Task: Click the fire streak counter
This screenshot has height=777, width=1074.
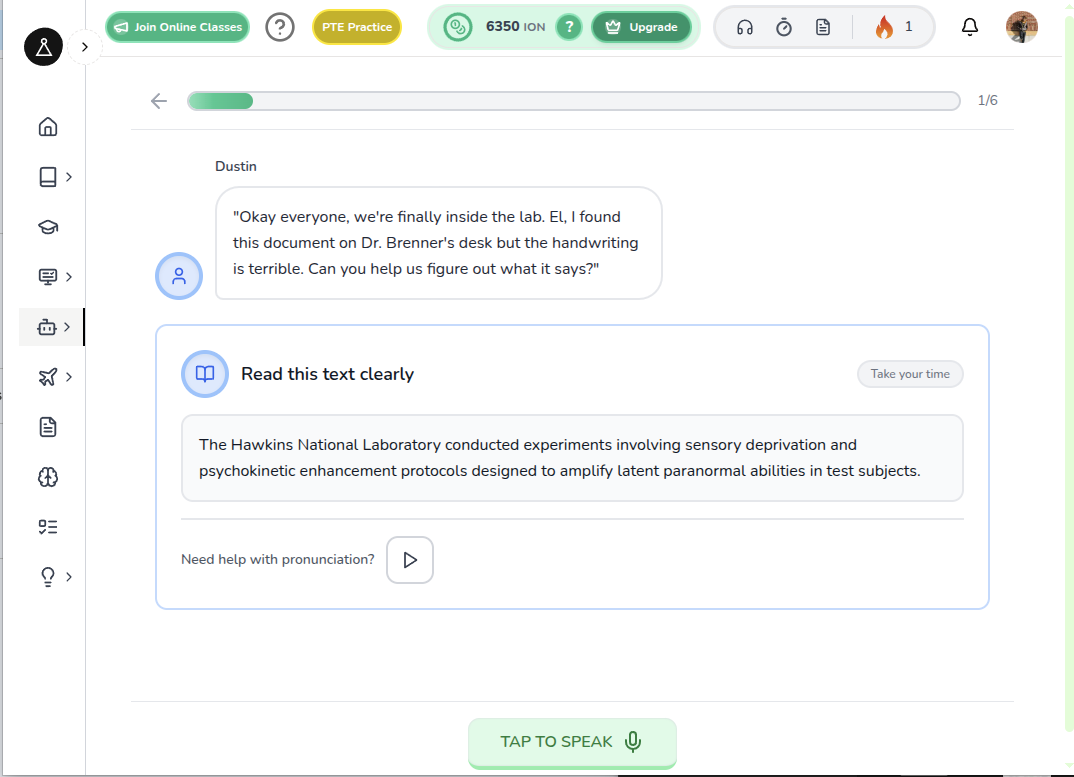Action: tap(893, 27)
